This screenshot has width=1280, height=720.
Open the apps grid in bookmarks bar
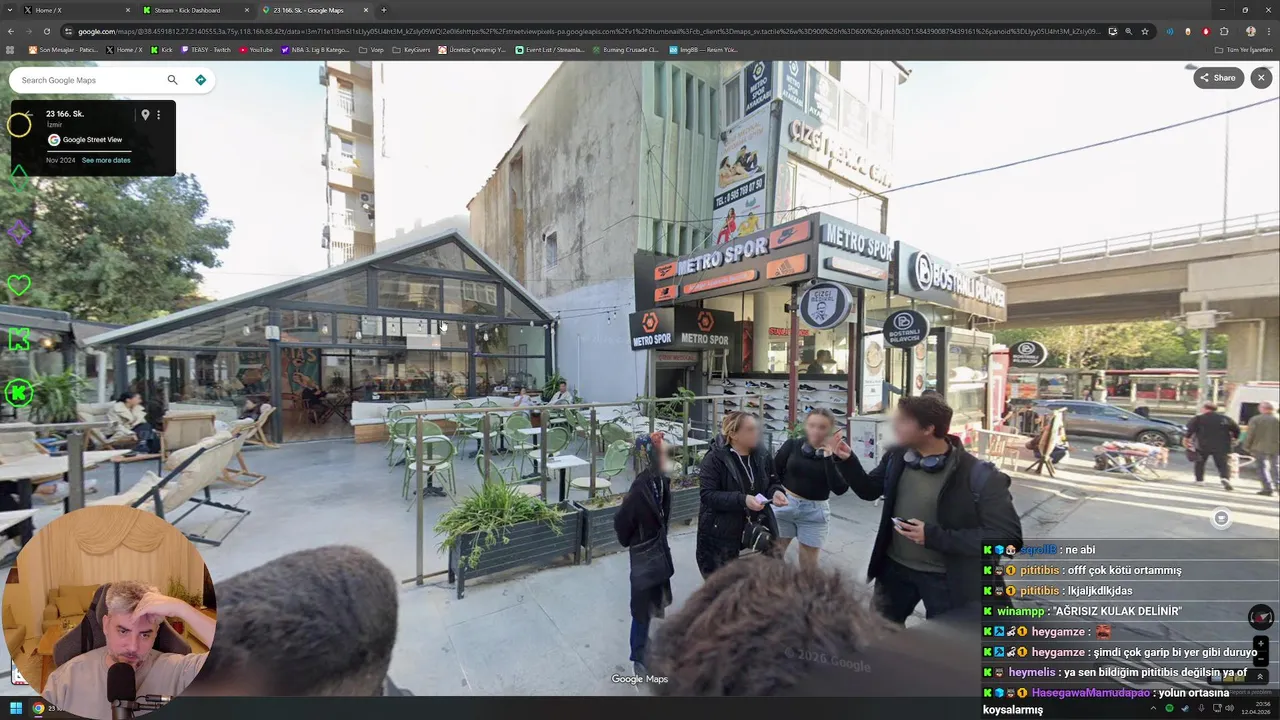(x=10, y=49)
